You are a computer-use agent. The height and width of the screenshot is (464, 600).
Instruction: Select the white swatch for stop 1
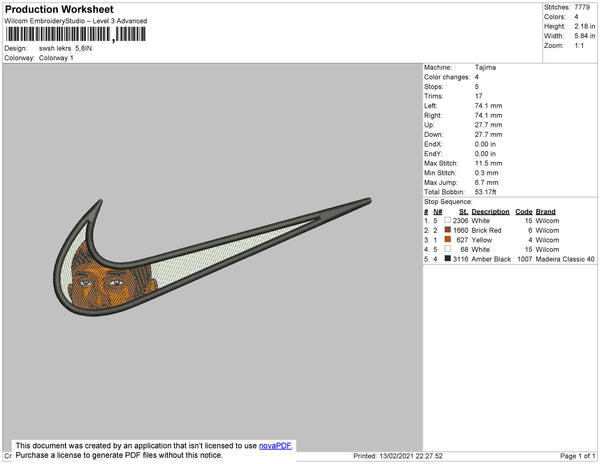[447, 220]
